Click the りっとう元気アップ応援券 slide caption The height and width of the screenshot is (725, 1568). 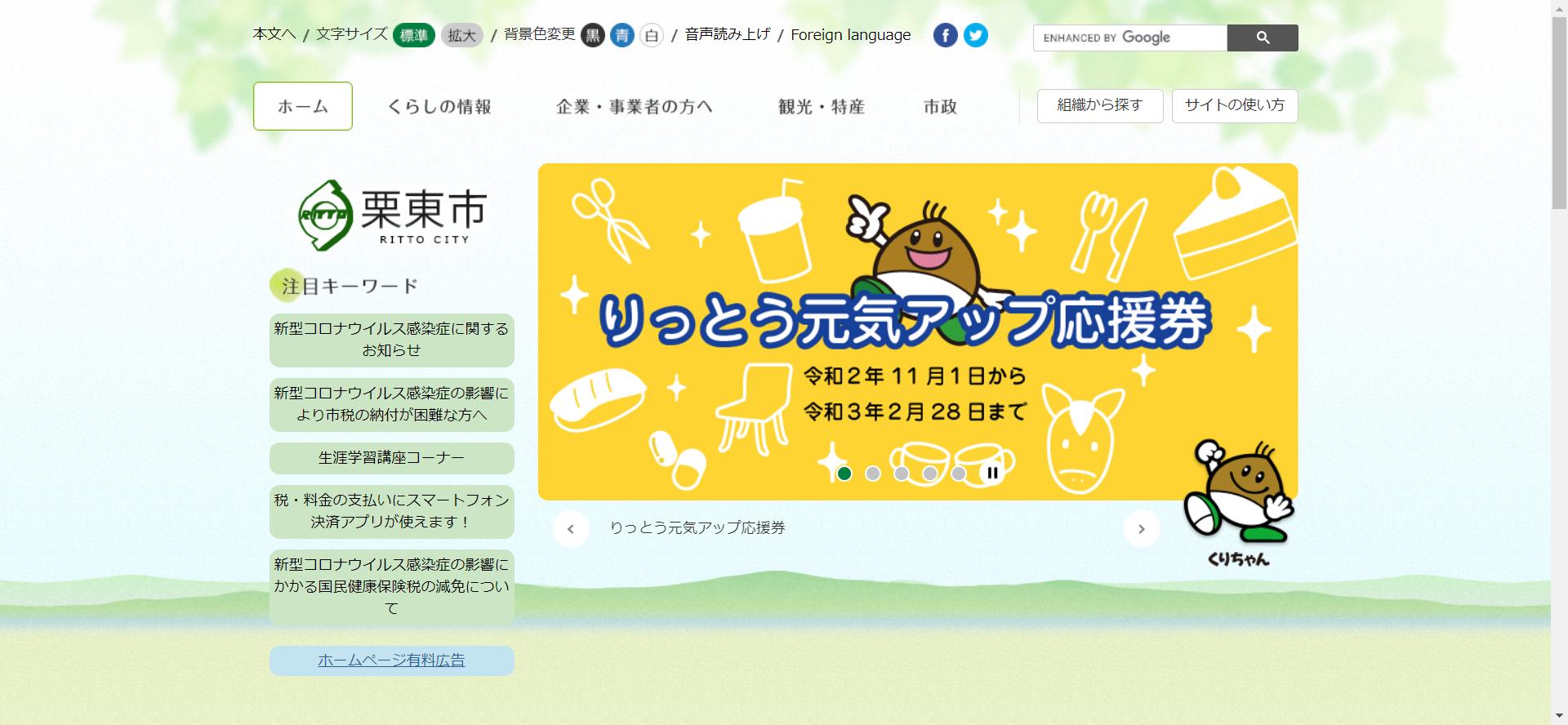click(697, 528)
